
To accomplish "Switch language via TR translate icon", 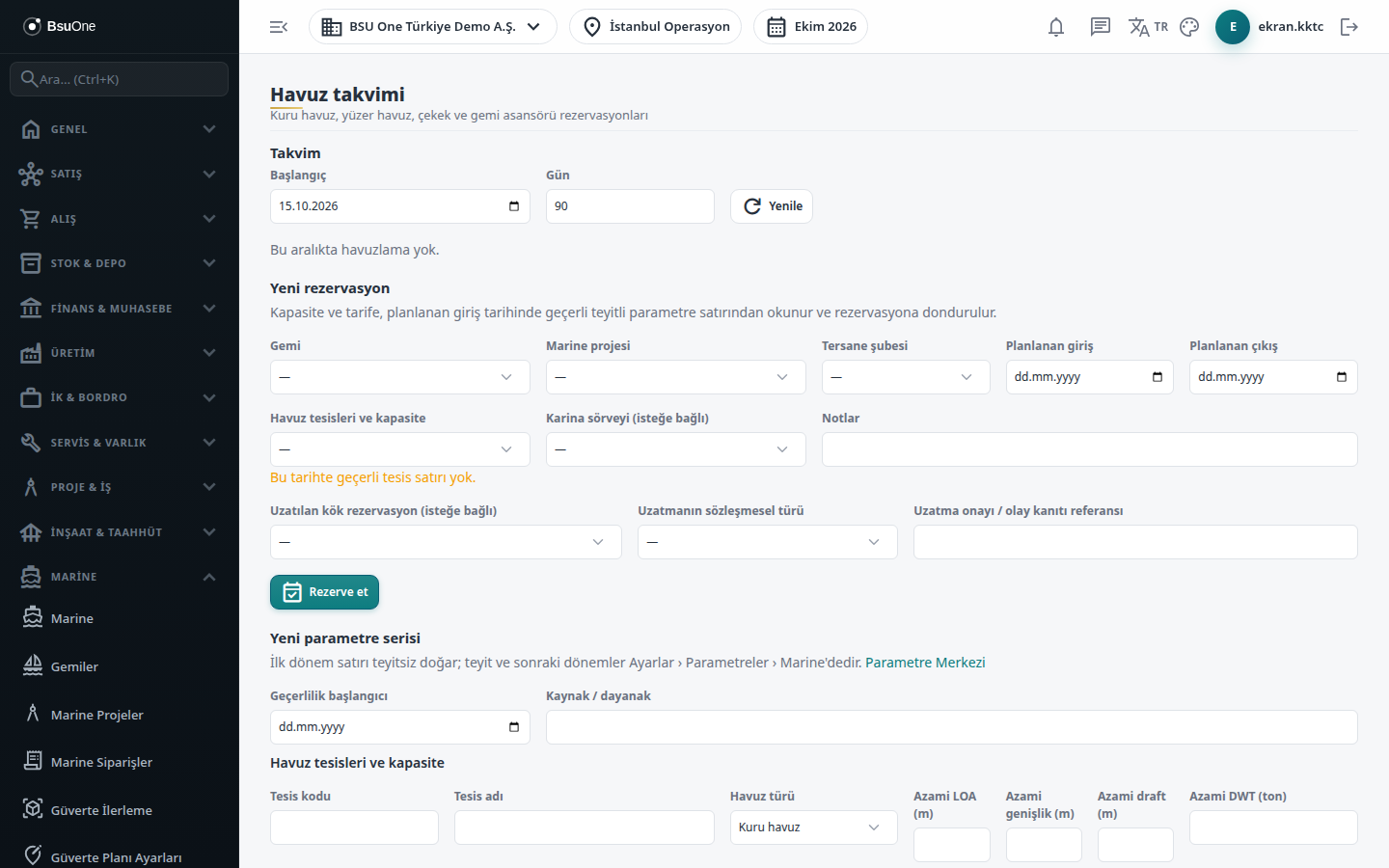I will [1148, 27].
